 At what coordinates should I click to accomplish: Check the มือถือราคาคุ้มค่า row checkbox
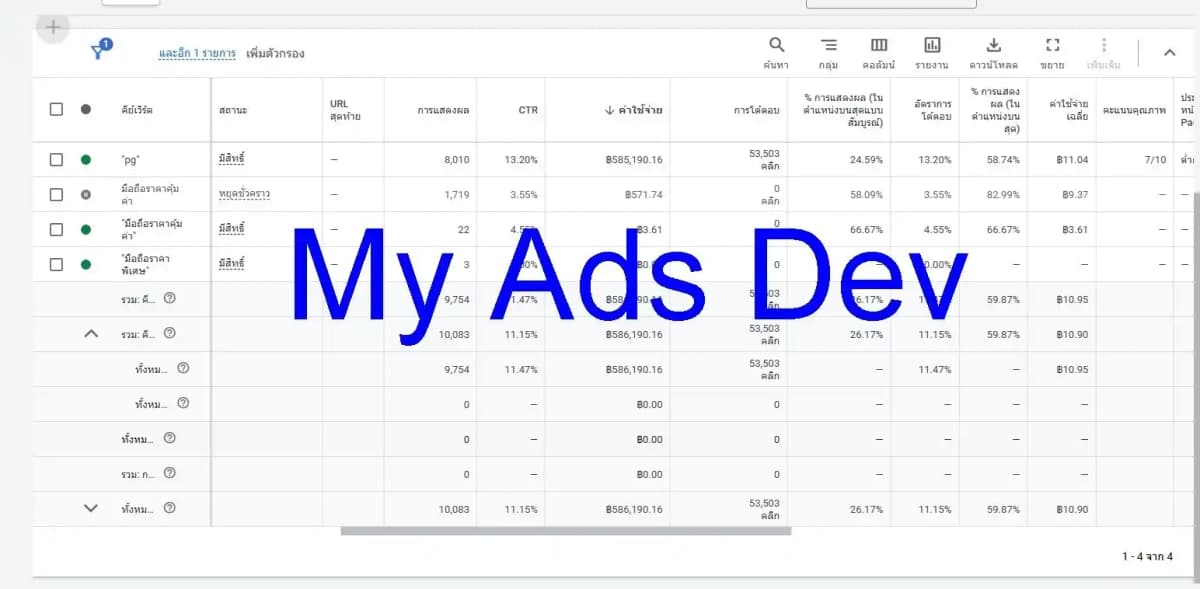pos(56,193)
